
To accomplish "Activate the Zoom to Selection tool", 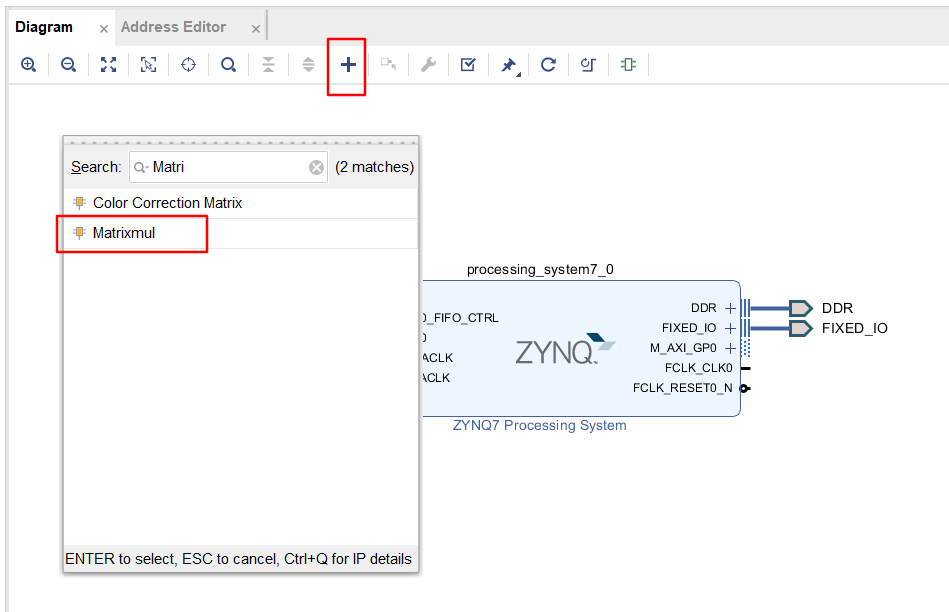I will tap(148, 64).
